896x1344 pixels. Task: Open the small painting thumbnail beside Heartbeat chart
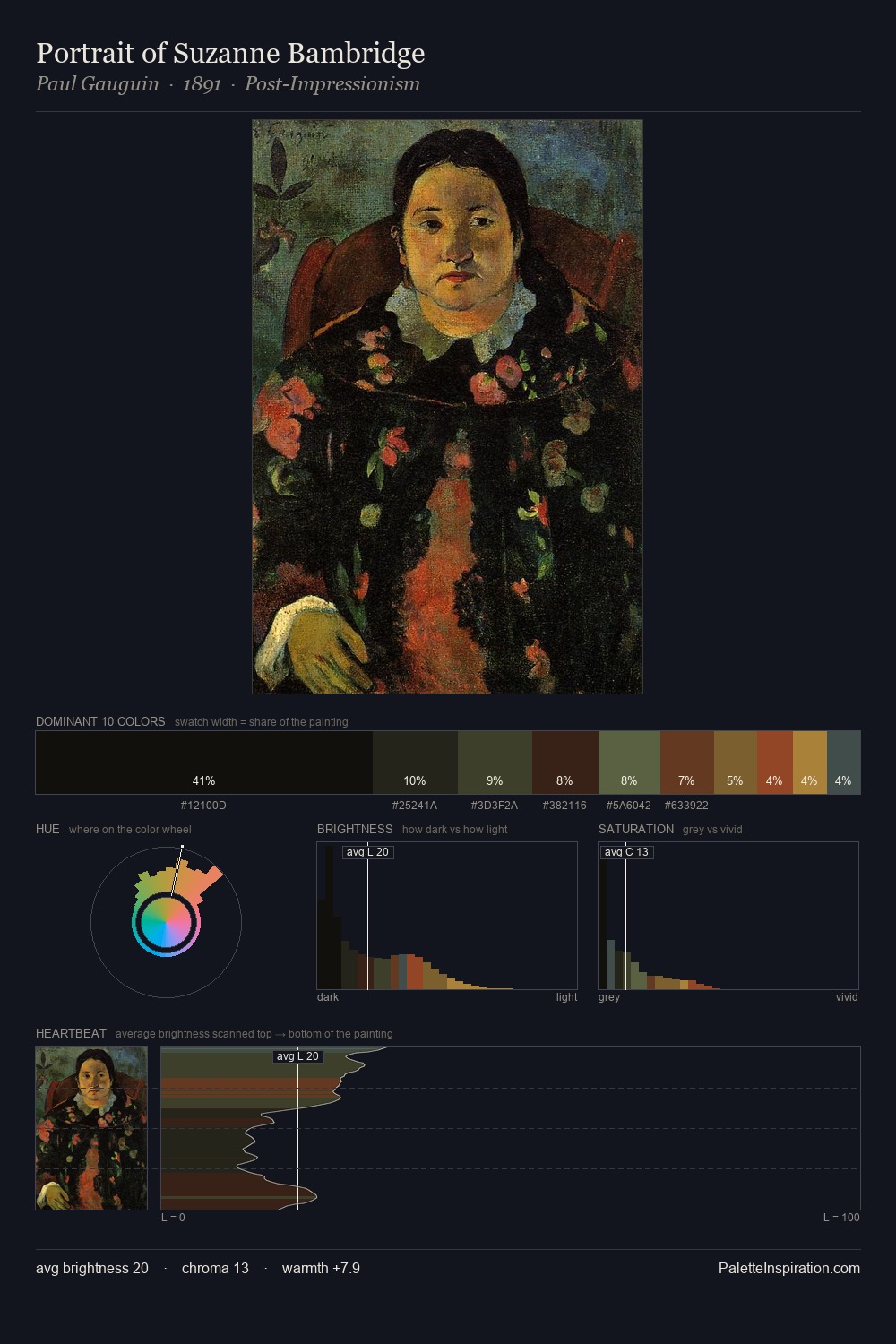pos(91,1128)
